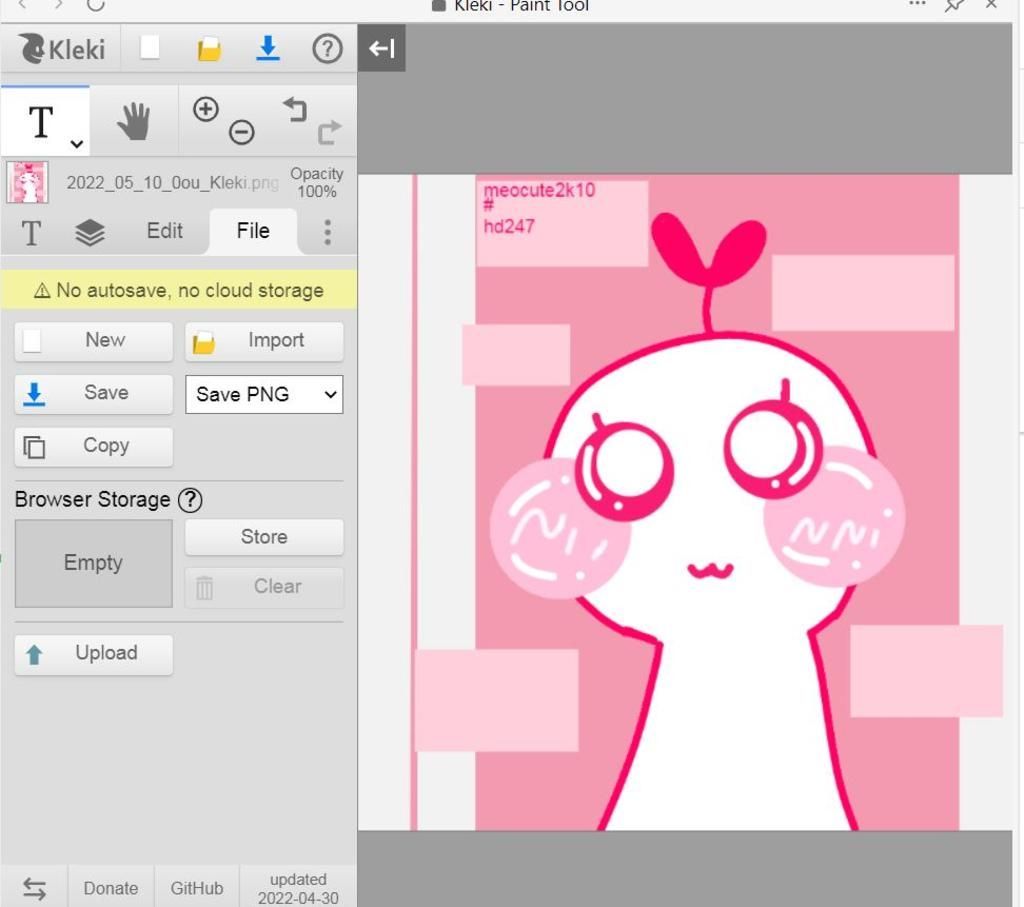Click the Opacity 100% value
Screen dimensions: 1024x907
point(317,183)
